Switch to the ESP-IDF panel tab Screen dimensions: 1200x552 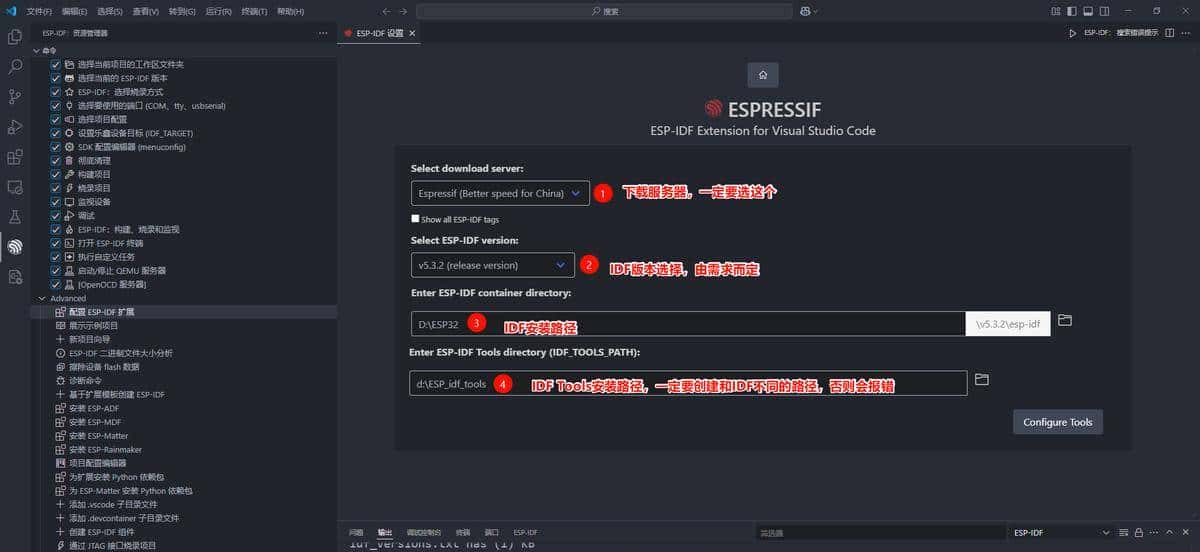525,532
